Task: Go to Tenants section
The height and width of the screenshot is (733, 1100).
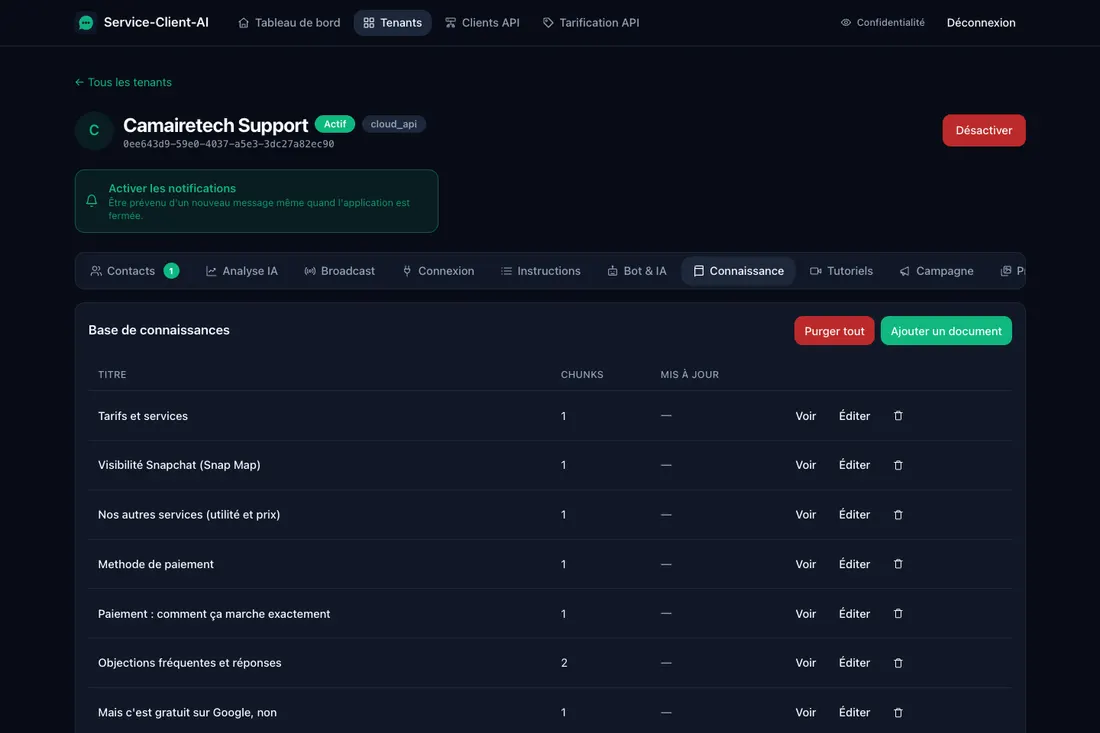Action: coord(392,22)
